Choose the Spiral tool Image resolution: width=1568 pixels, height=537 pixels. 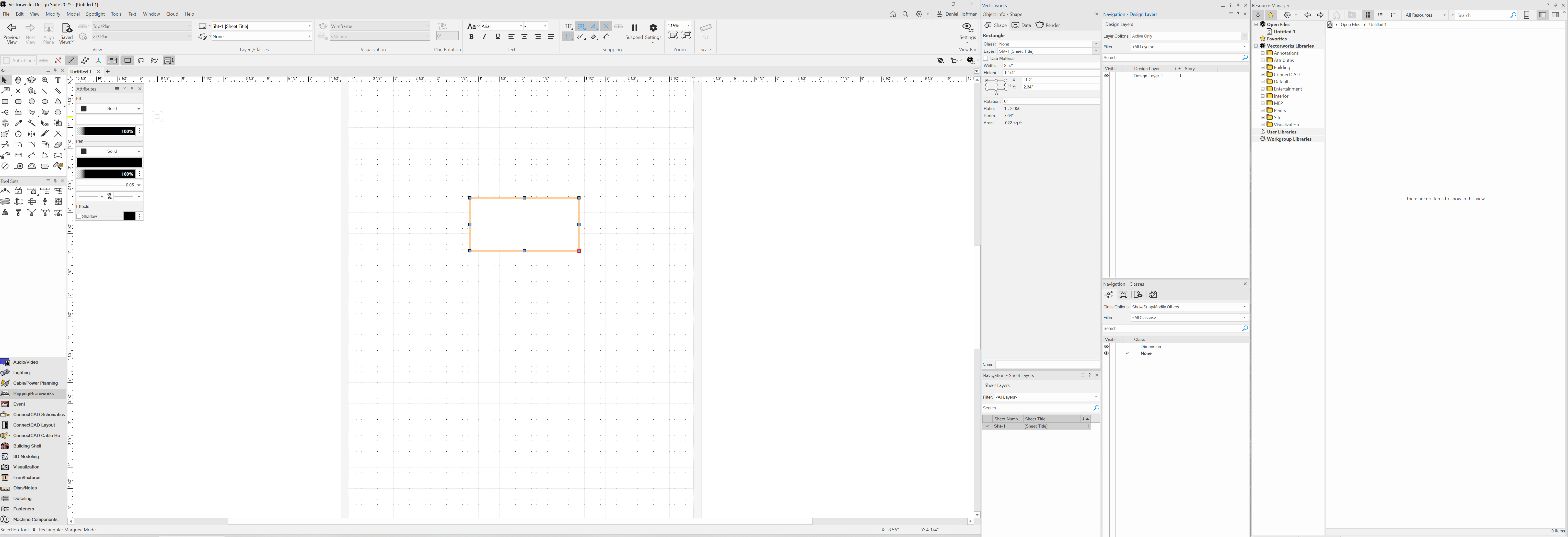click(x=5, y=123)
